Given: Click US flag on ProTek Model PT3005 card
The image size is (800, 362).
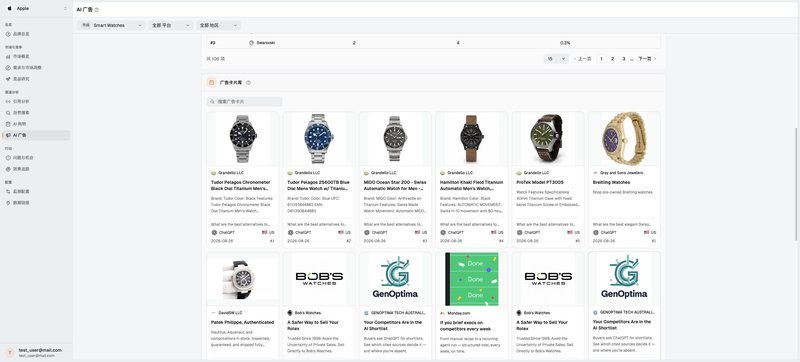Looking at the screenshot, I should click(570, 232).
